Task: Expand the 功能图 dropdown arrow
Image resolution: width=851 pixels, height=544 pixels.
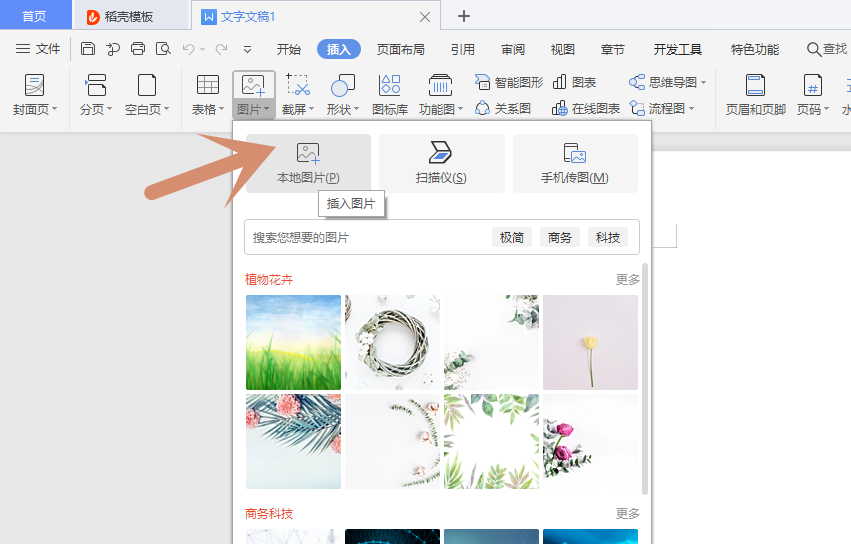Action: (461, 109)
